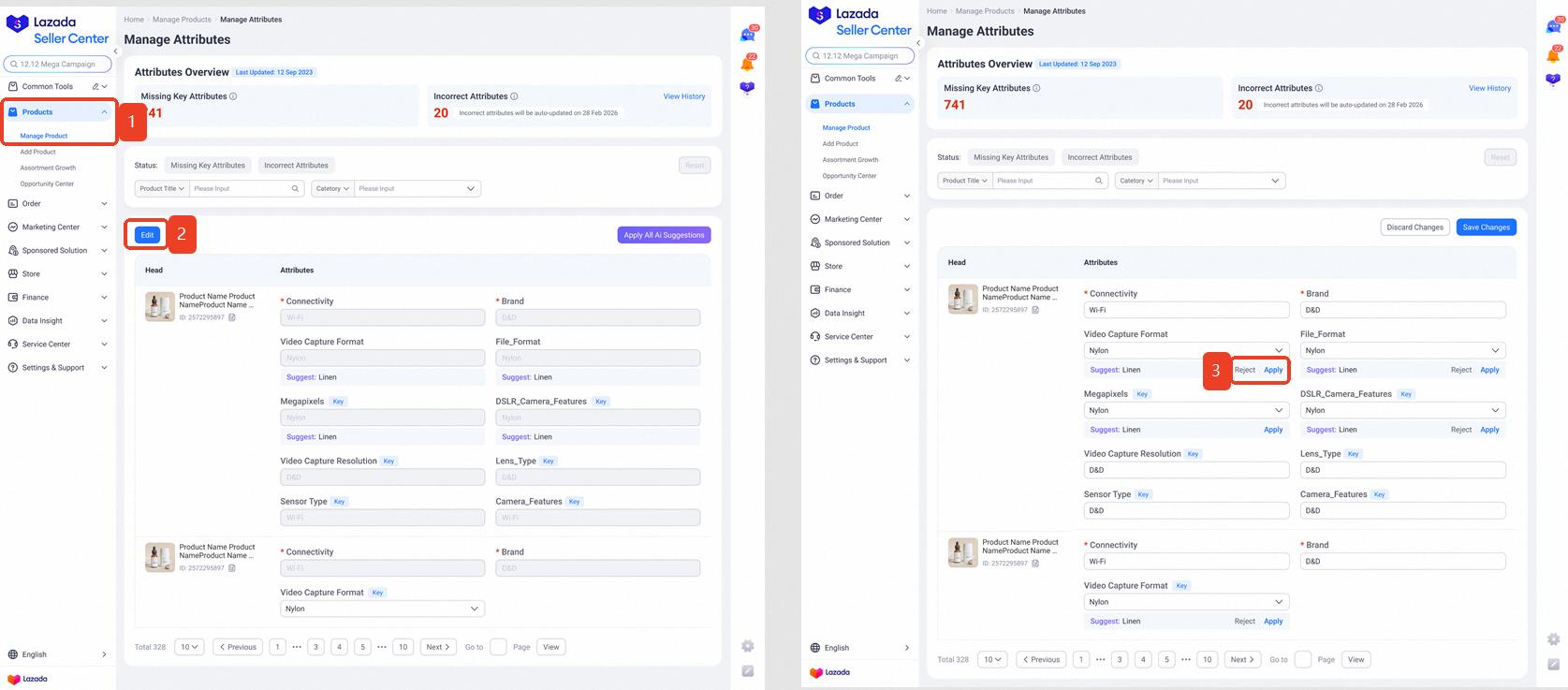Click the settings gear icon in right view

pos(1553,639)
